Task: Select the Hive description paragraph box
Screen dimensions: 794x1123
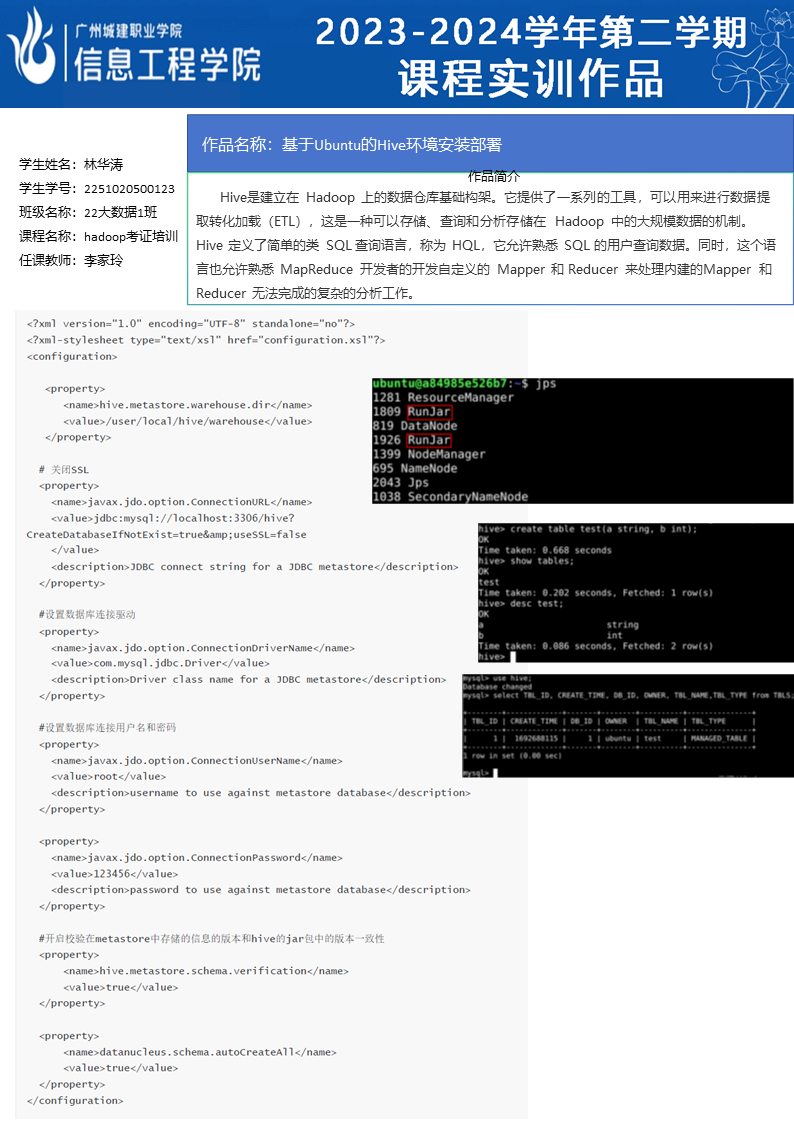Action: [x=490, y=245]
